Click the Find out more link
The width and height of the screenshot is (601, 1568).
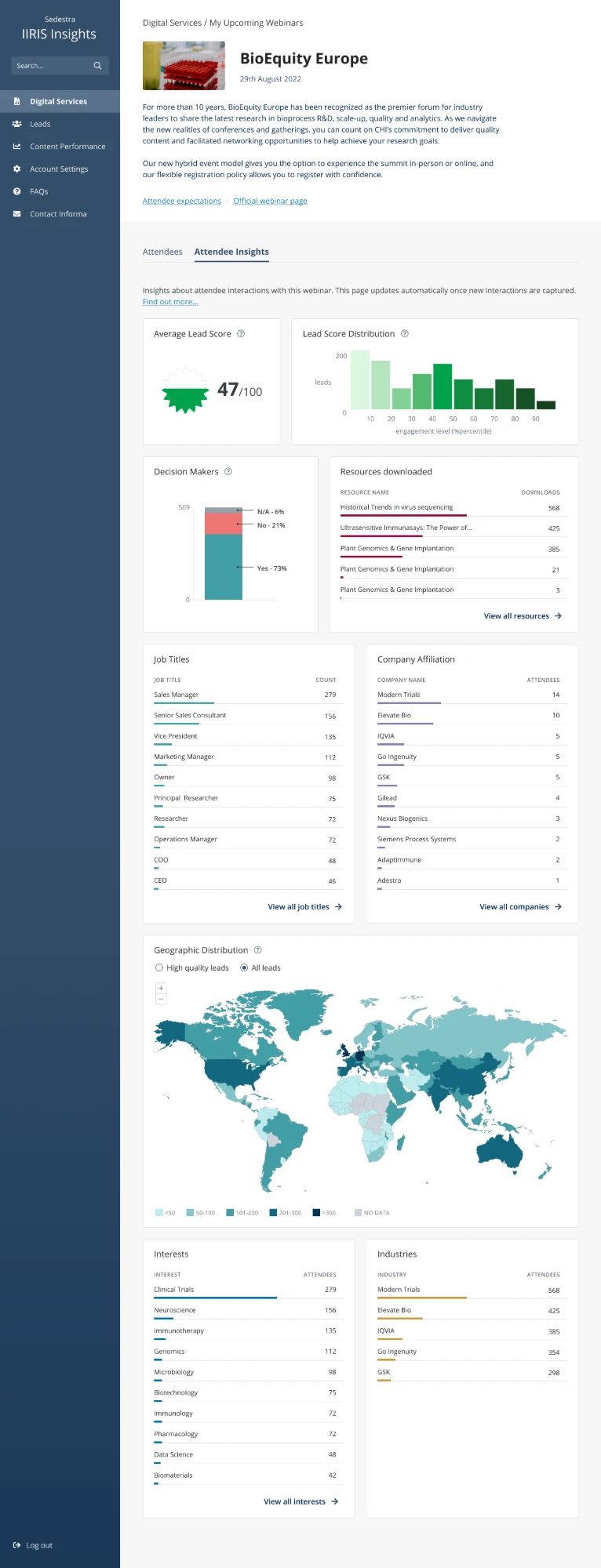pyautogui.click(x=170, y=302)
